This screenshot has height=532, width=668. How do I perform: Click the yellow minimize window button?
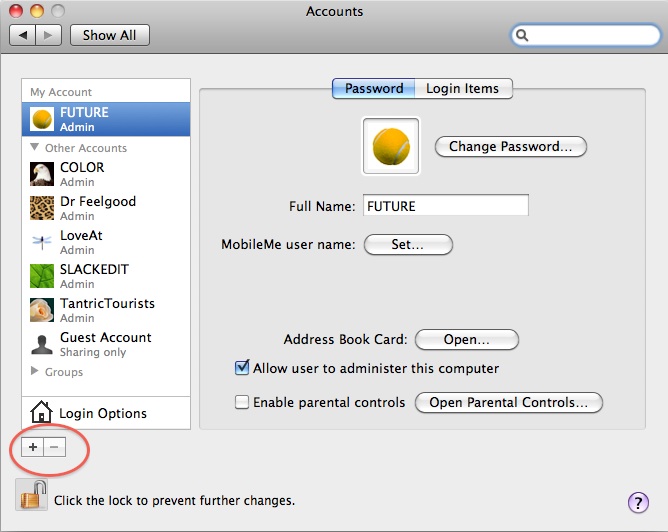click(37, 11)
